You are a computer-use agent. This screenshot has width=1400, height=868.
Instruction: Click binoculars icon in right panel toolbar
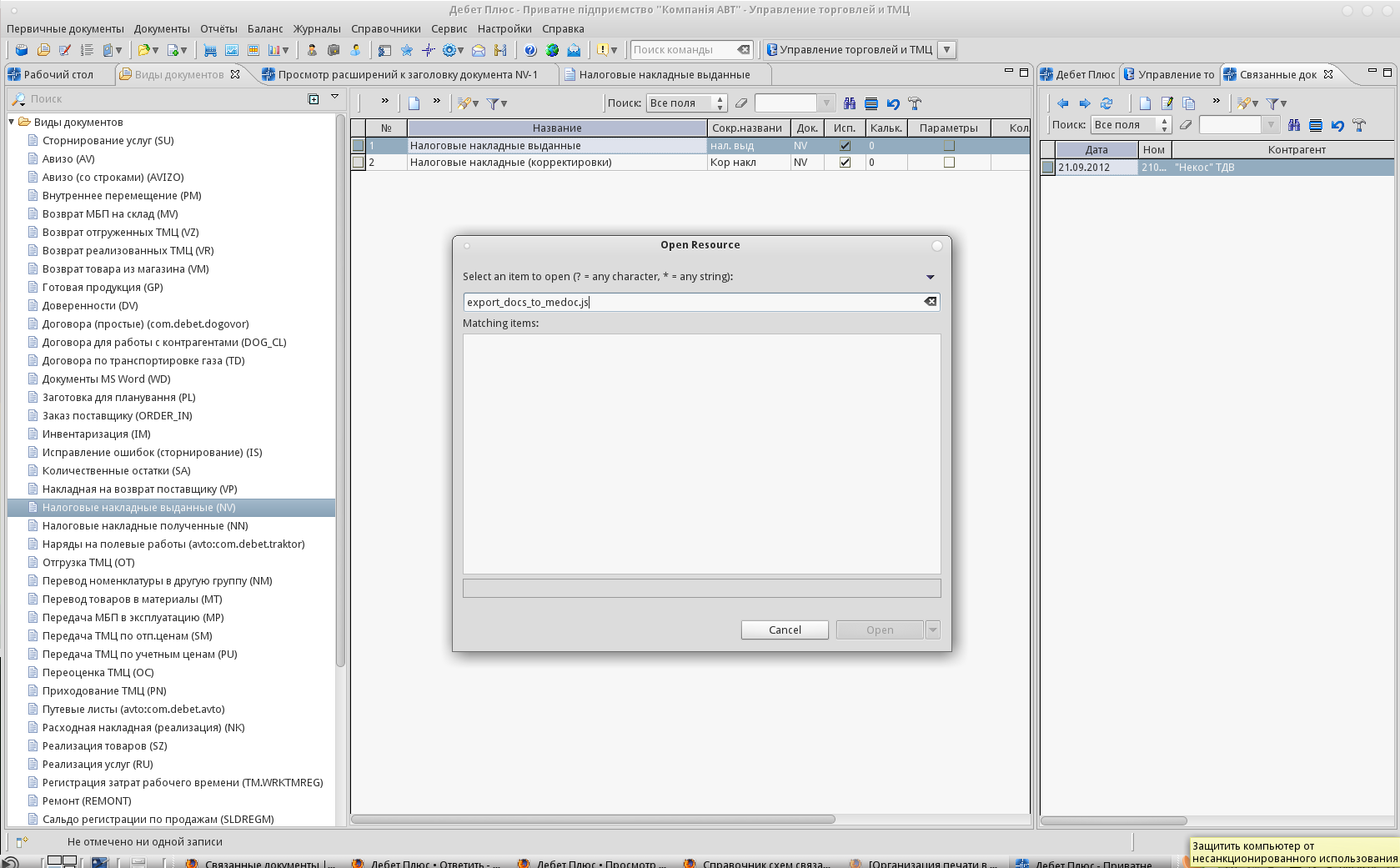point(1294,125)
